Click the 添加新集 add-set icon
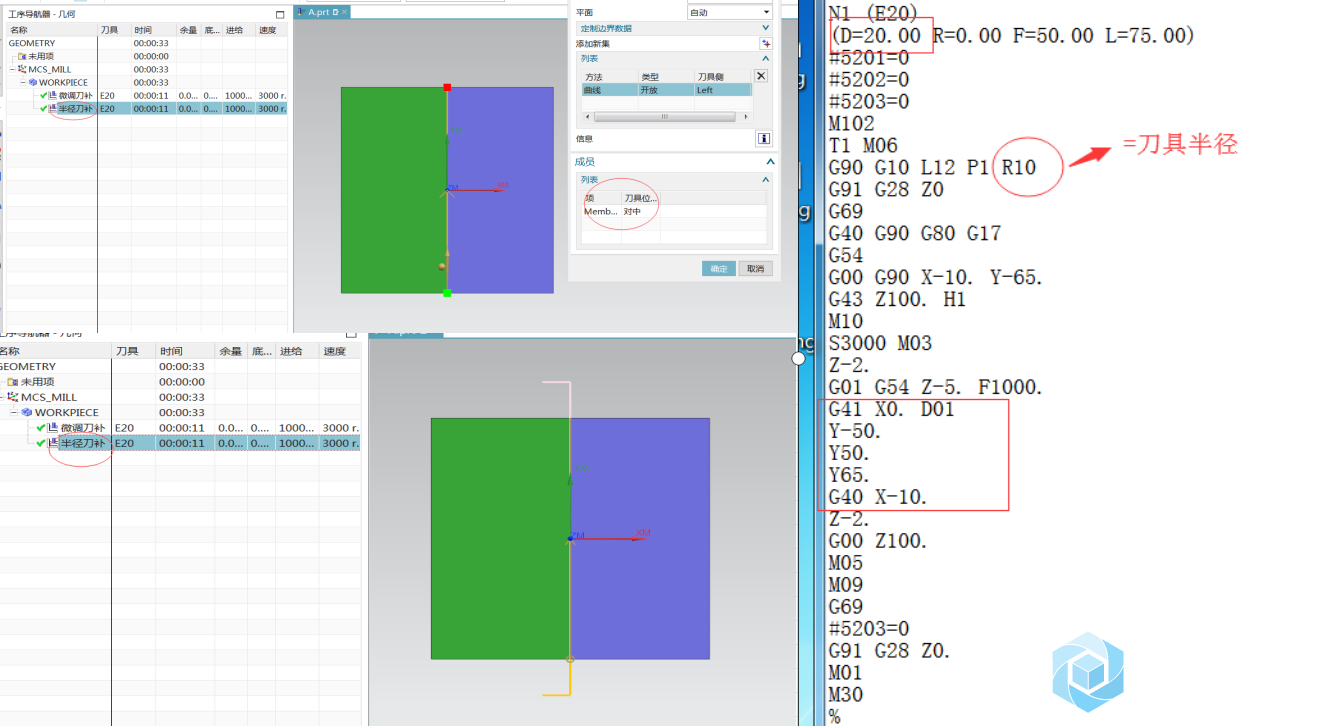This screenshot has width=1335, height=726. coord(765,44)
